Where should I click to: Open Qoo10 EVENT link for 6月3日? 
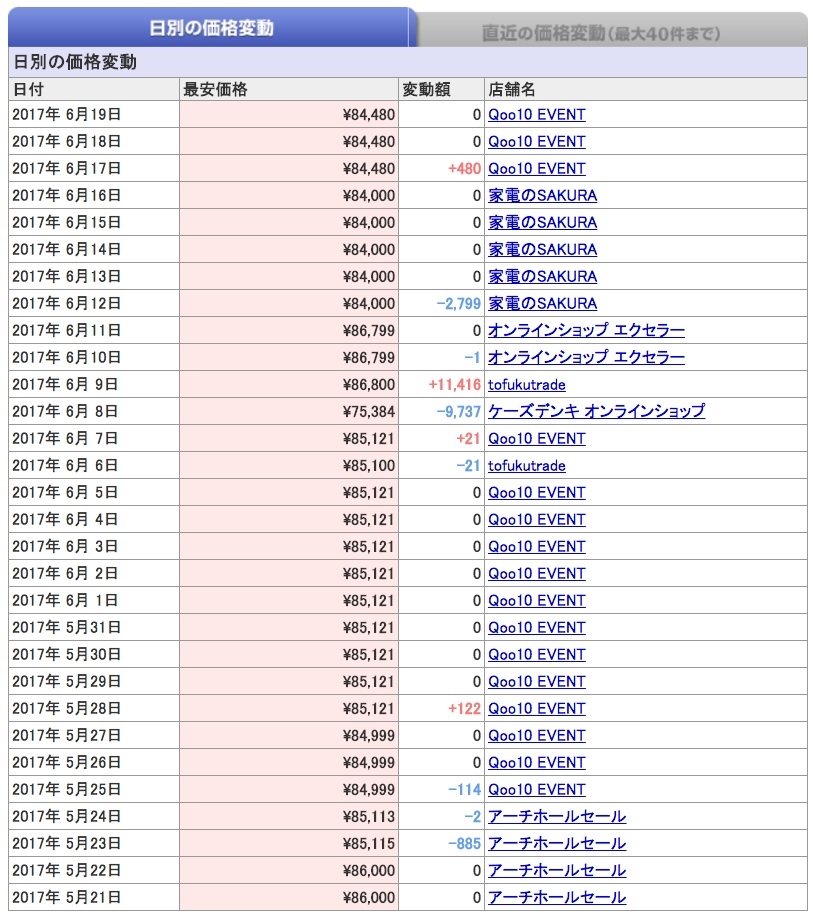[536, 546]
